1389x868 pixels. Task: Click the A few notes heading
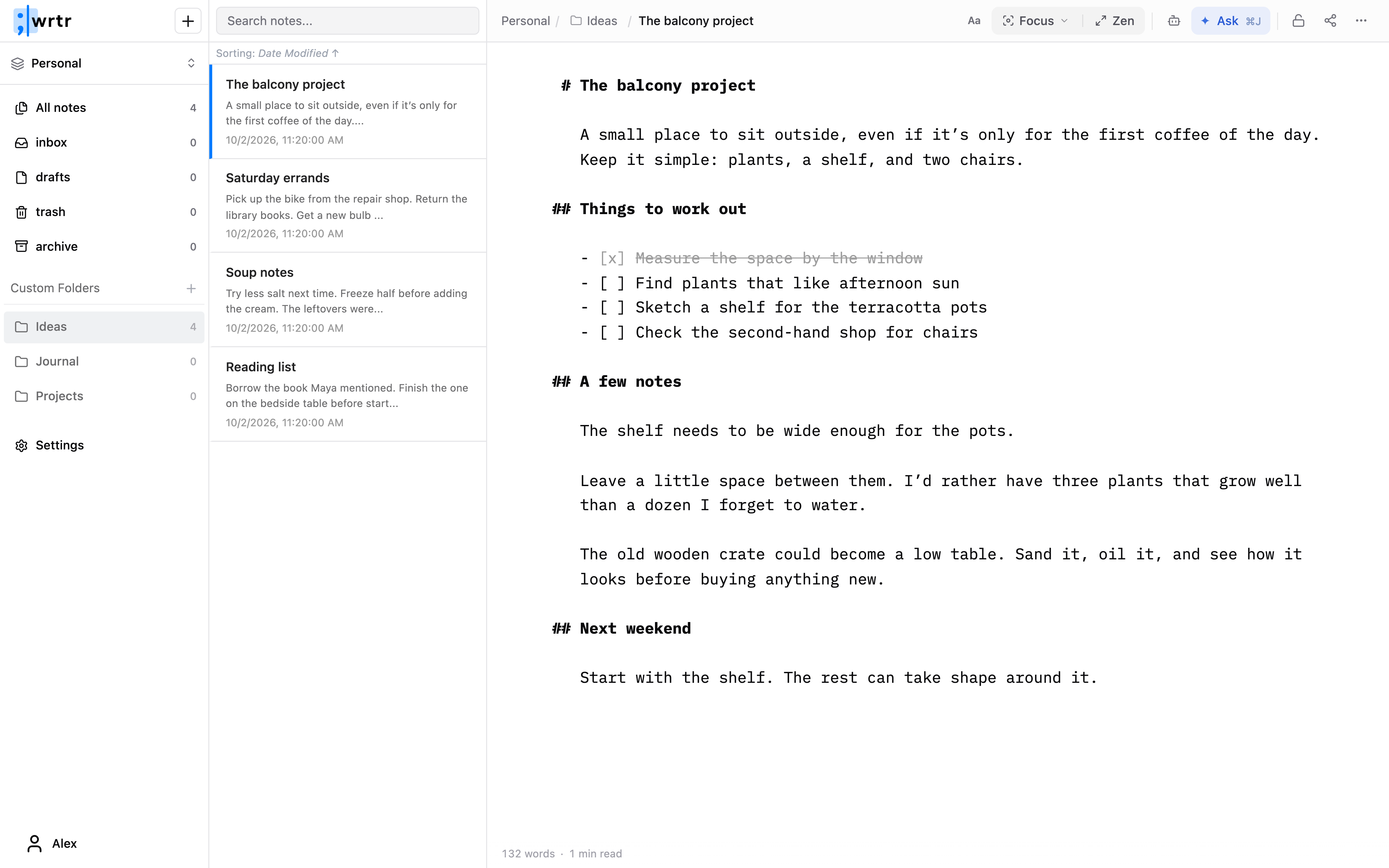[630, 382]
